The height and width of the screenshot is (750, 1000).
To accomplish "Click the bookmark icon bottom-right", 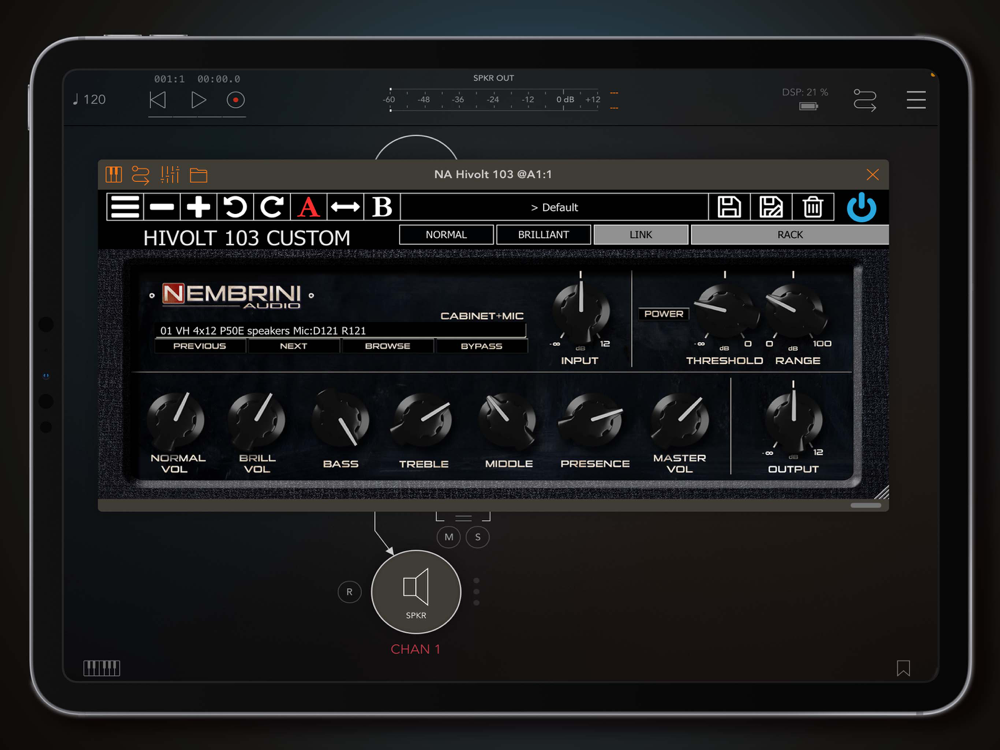I will point(903,668).
